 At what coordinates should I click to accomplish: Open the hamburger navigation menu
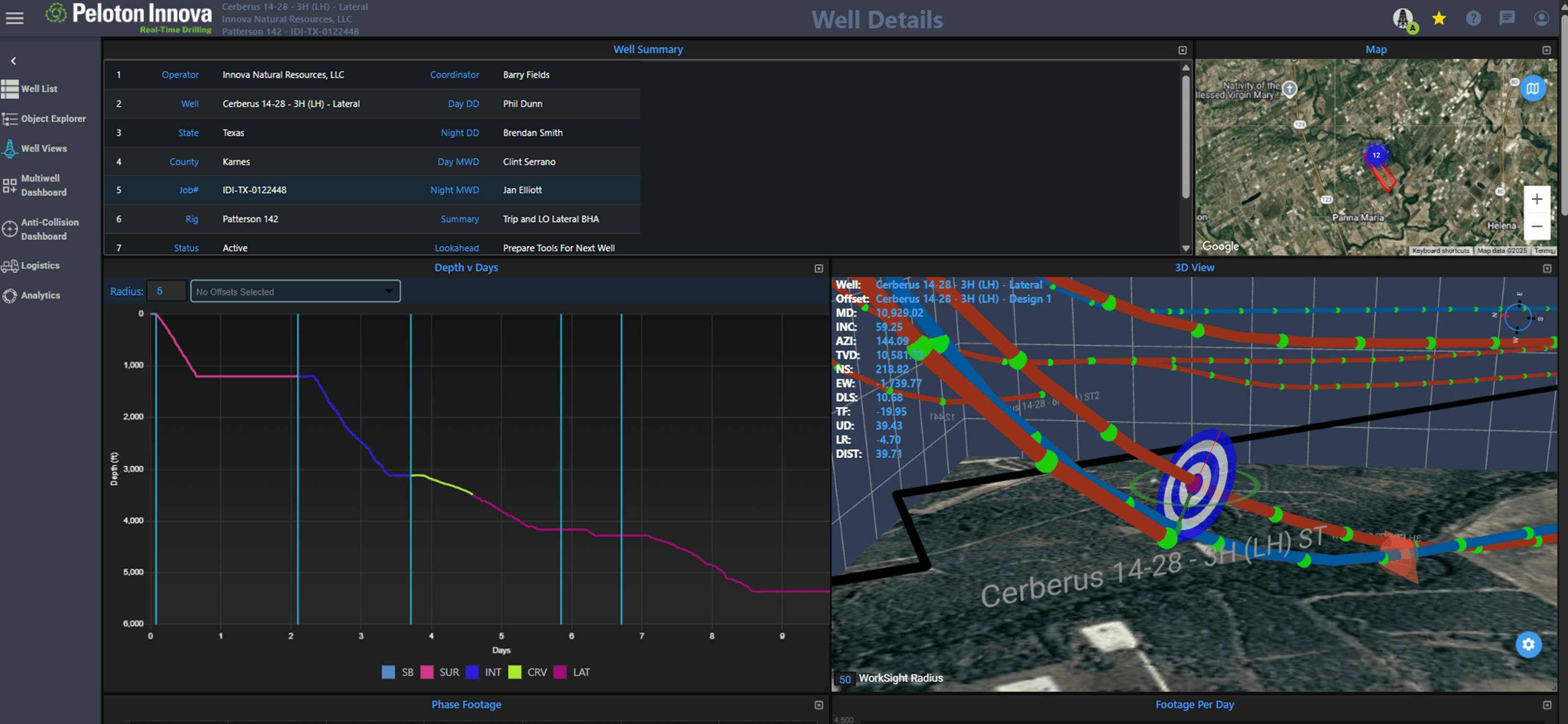15,17
